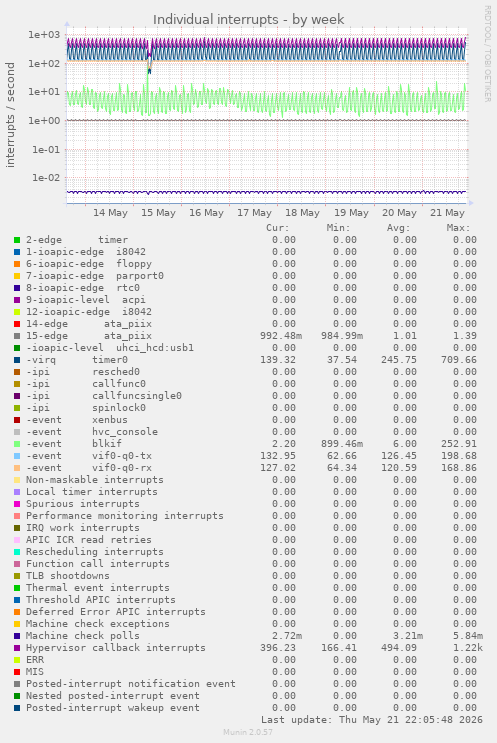This screenshot has width=497, height=743.
Task: Click the blkif legend color swatch
Action: coord(17,444)
